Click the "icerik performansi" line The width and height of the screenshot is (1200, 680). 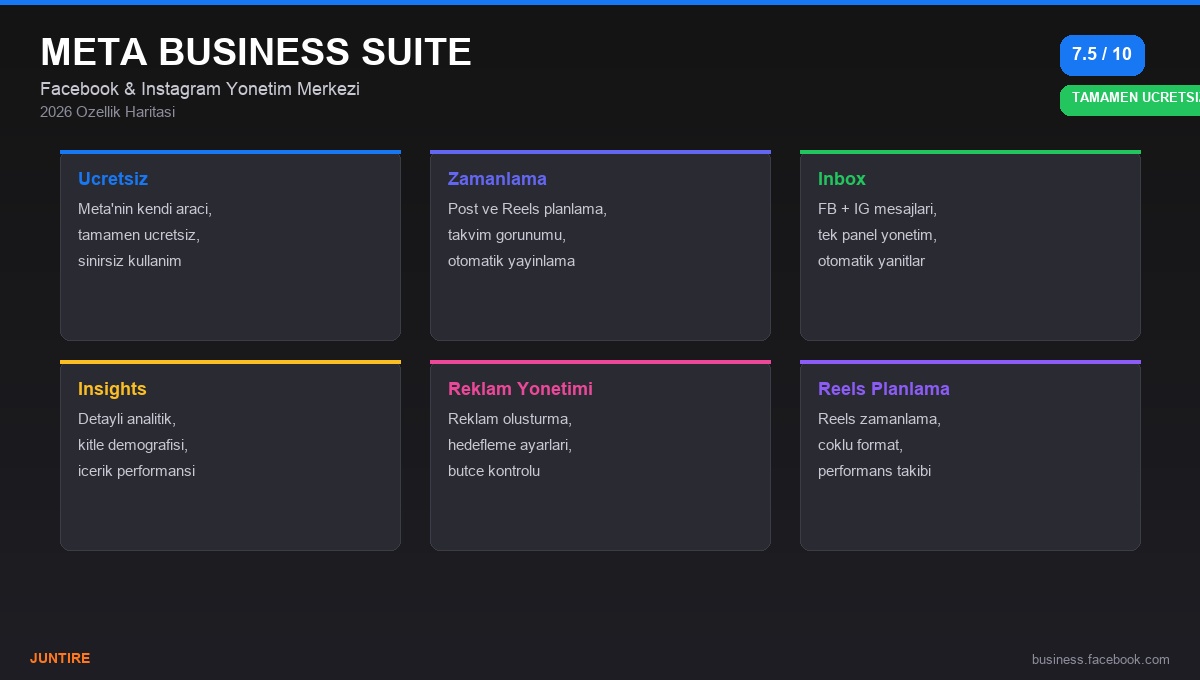pos(136,471)
